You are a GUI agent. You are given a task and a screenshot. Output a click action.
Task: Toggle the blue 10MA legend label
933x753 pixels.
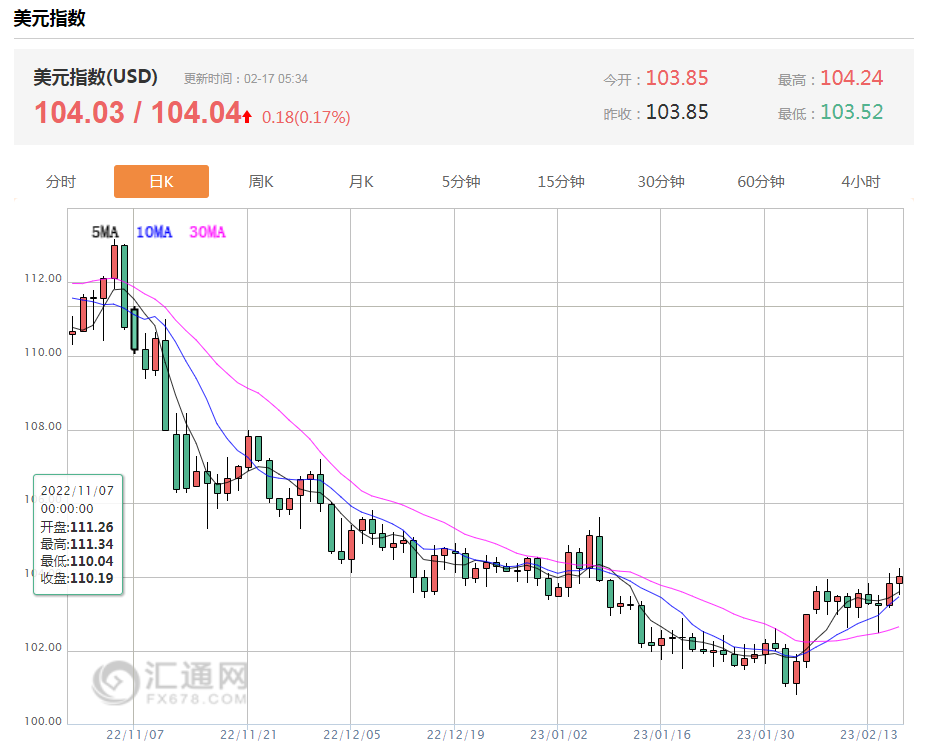[x=153, y=232]
